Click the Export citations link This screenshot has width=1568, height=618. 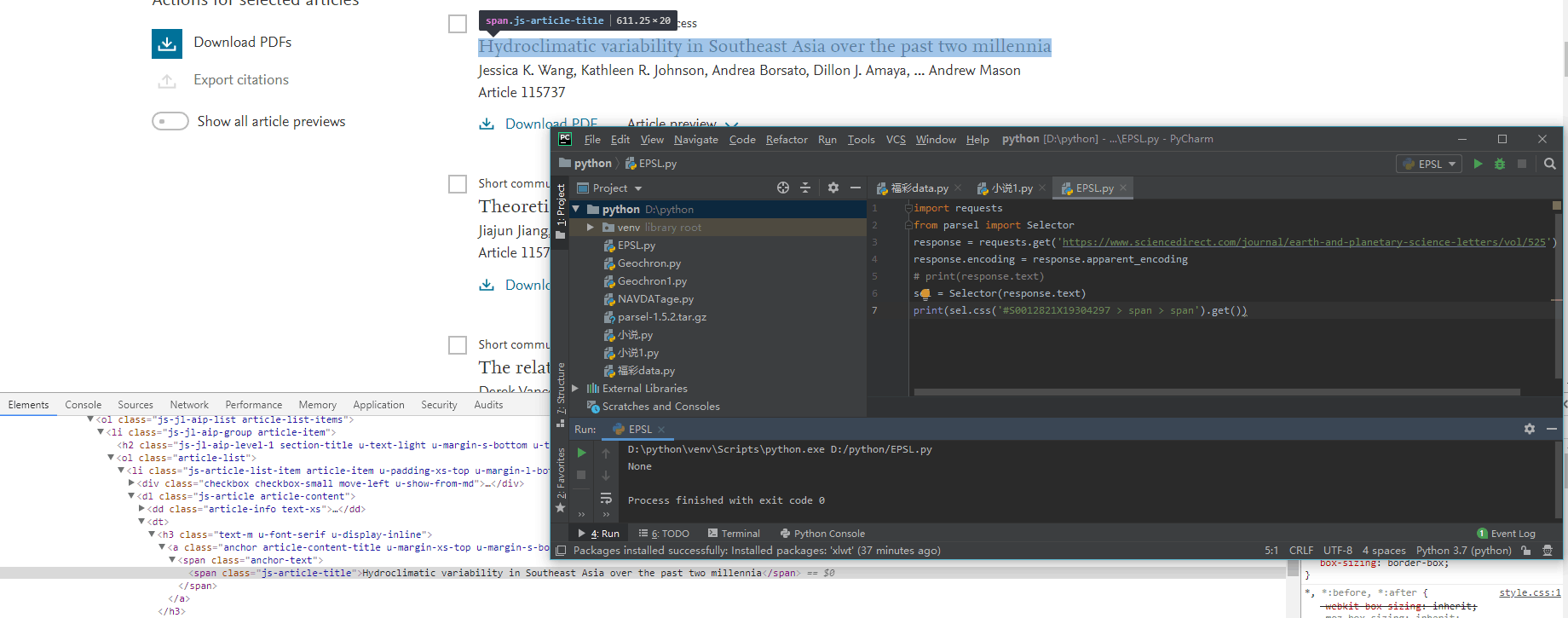(x=241, y=80)
